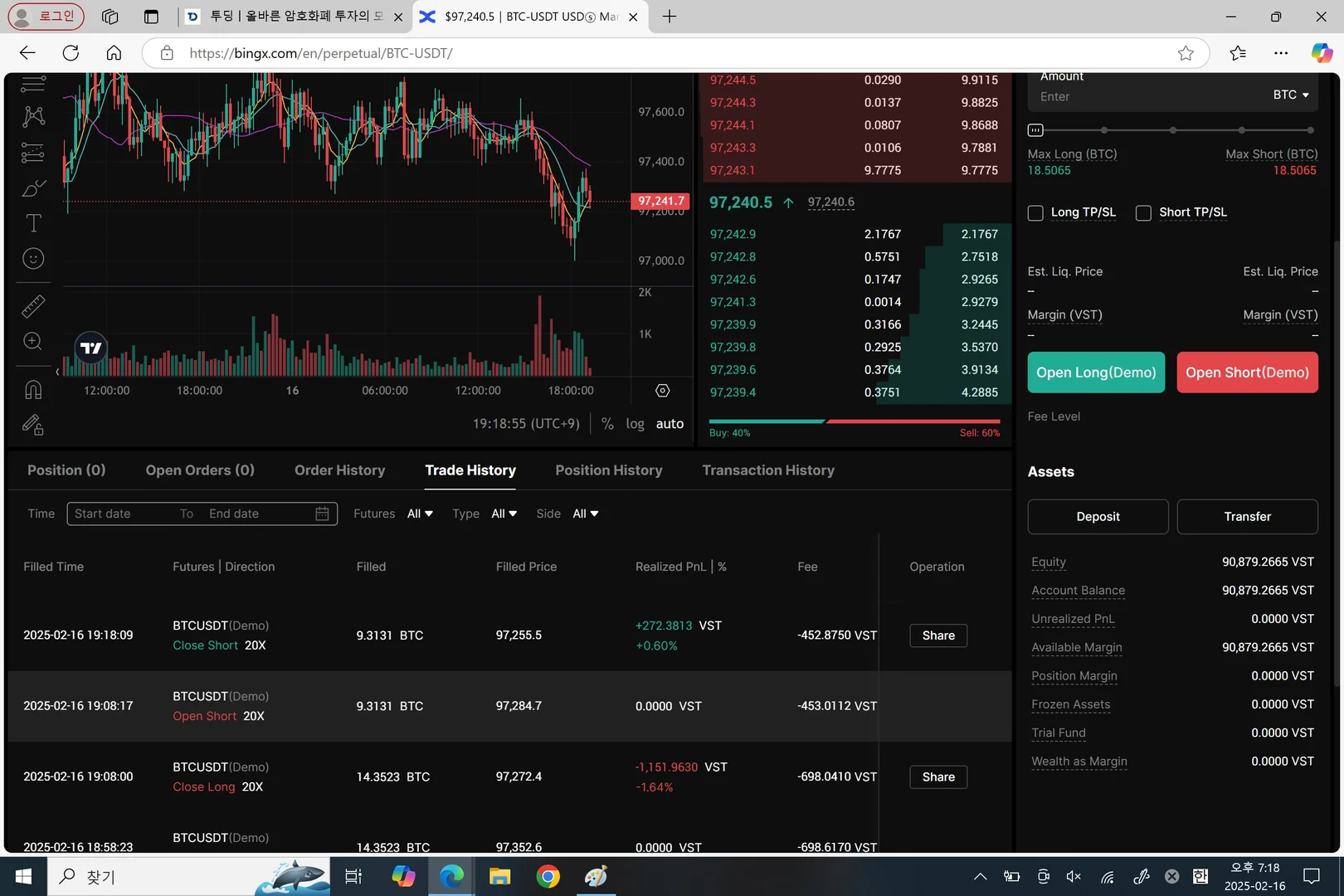The height and width of the screenshot is (896, 1344).
Task: View site information lock icon
Action: 167,53
